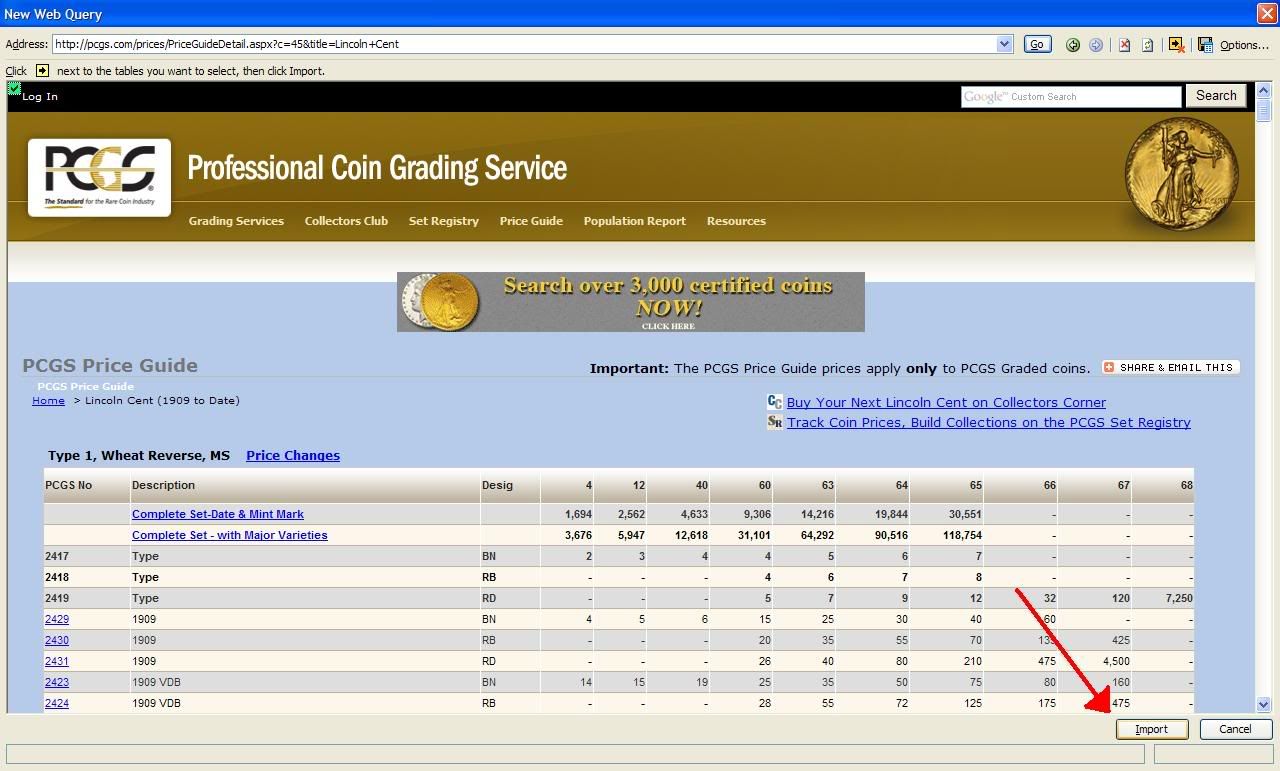The image size is (1280, 771).
Task: Open Complete Set - with Major Varieties link
Action: 230,535
